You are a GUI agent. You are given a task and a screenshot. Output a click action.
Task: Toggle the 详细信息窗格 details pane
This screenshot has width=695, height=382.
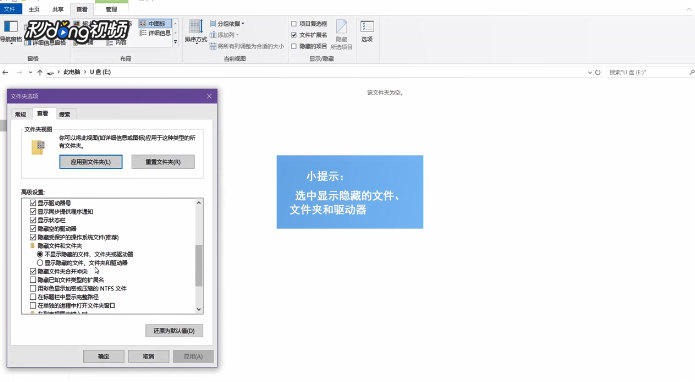click(46, 43)
